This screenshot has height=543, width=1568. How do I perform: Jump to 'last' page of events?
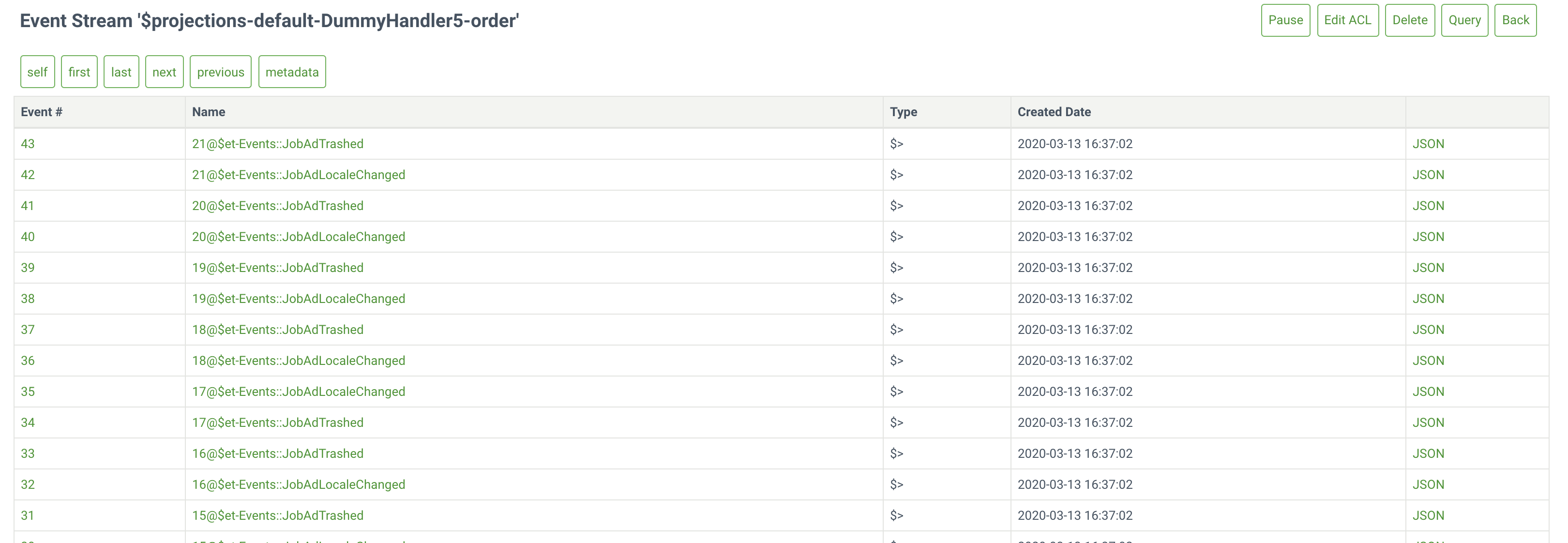121,72
